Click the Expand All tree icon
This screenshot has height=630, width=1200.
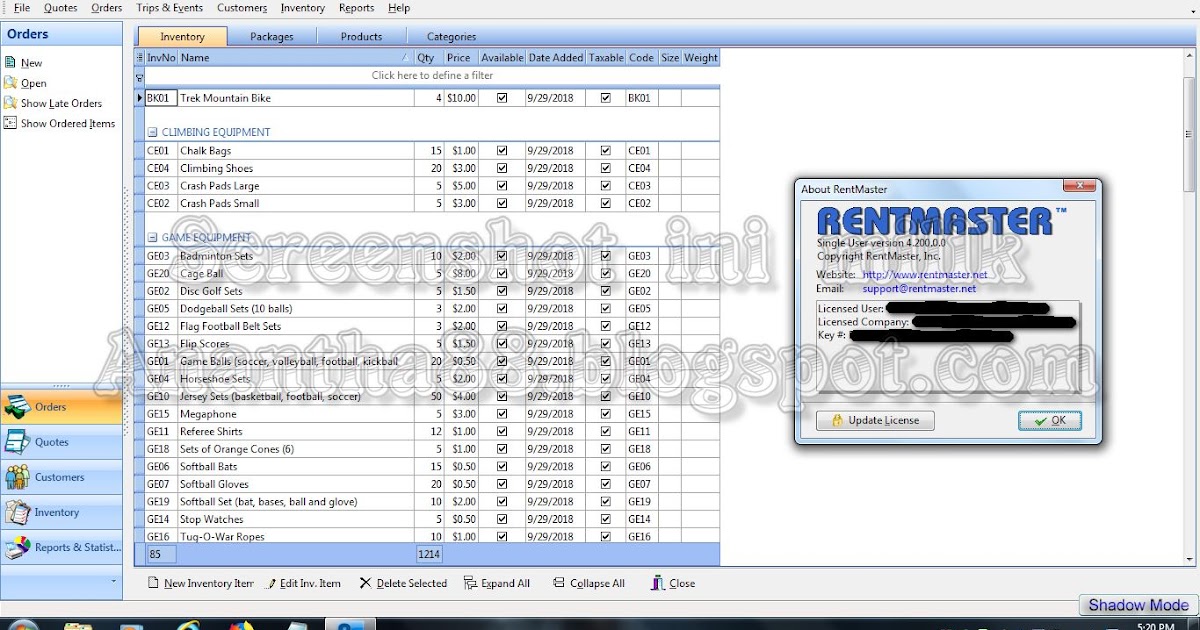[470, 583]
